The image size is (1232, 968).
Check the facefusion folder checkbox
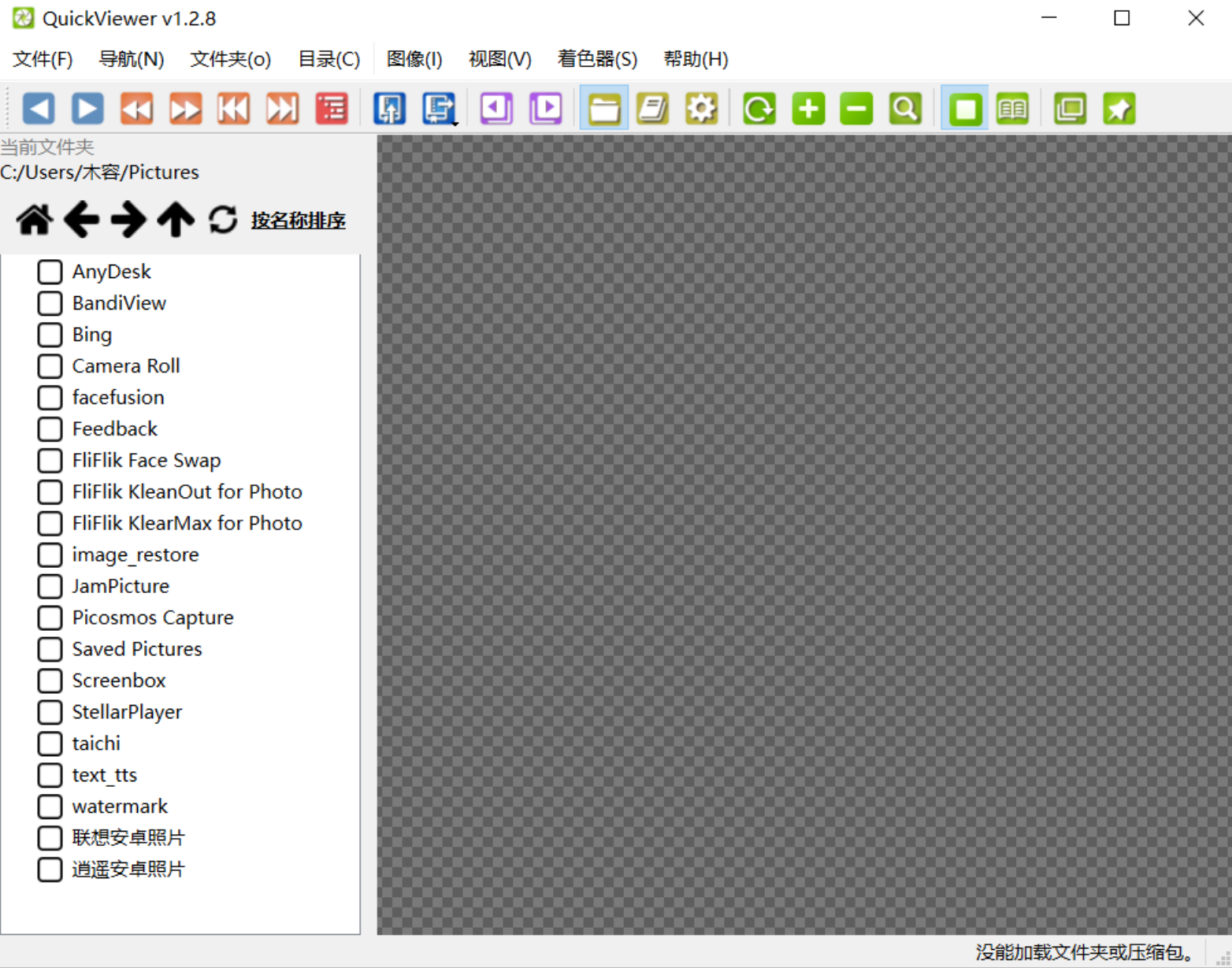[x=50, y=398]
